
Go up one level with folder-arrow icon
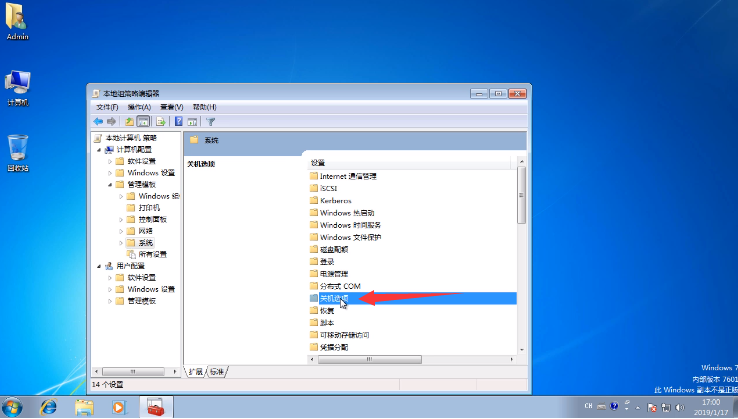(x=129, y=121)
